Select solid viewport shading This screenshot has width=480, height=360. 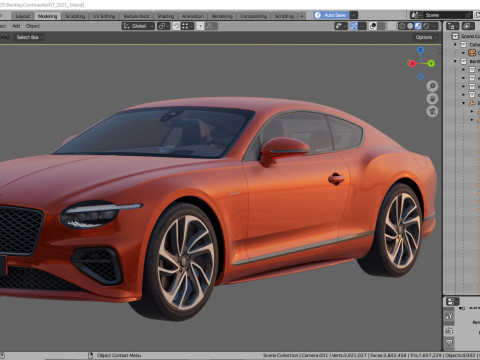(x=410, y=26)
